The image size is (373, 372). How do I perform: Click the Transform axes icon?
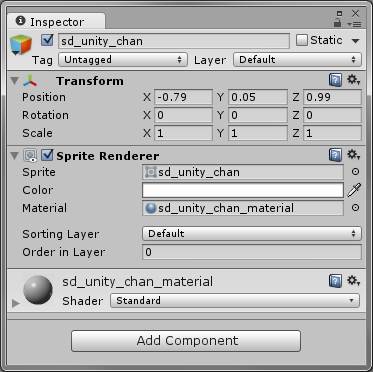tap(30, 80)
